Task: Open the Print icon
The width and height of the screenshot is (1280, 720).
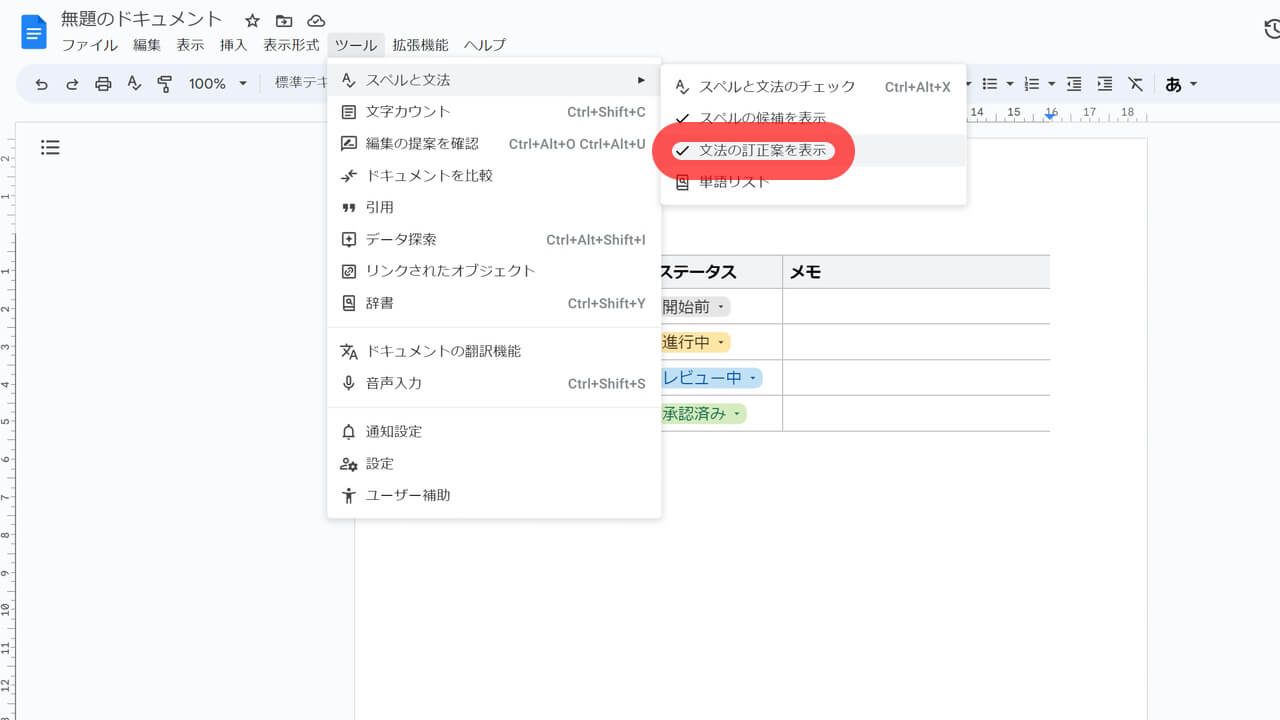Action: [x=103, y=84]
